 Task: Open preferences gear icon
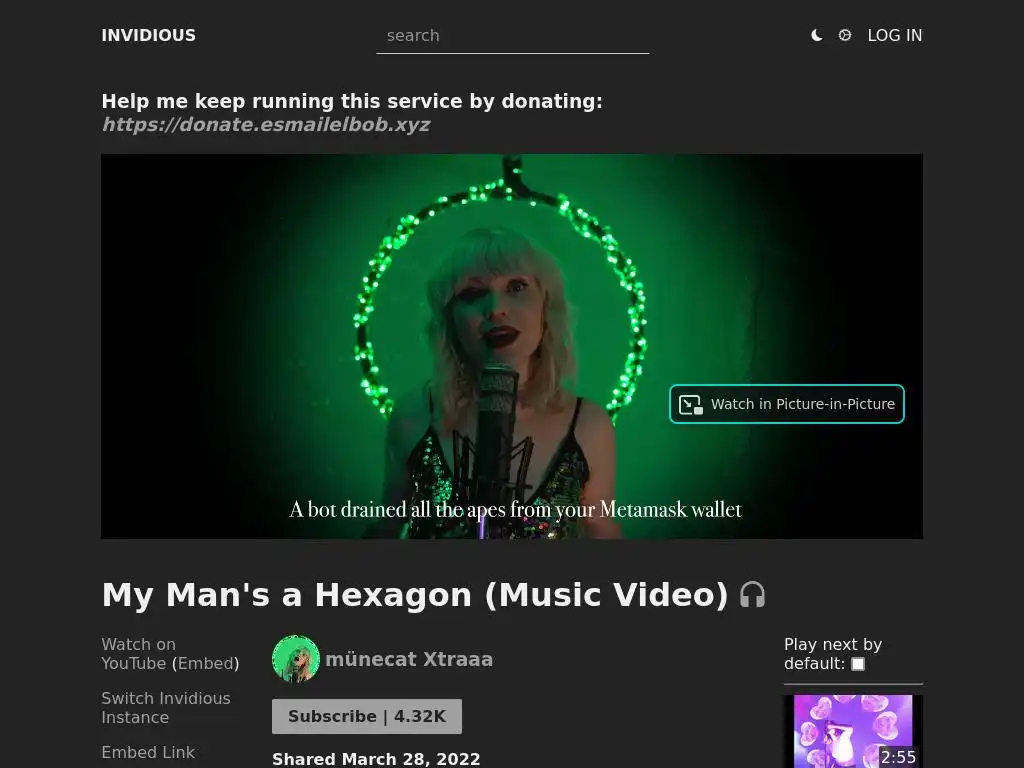(844, 35)
